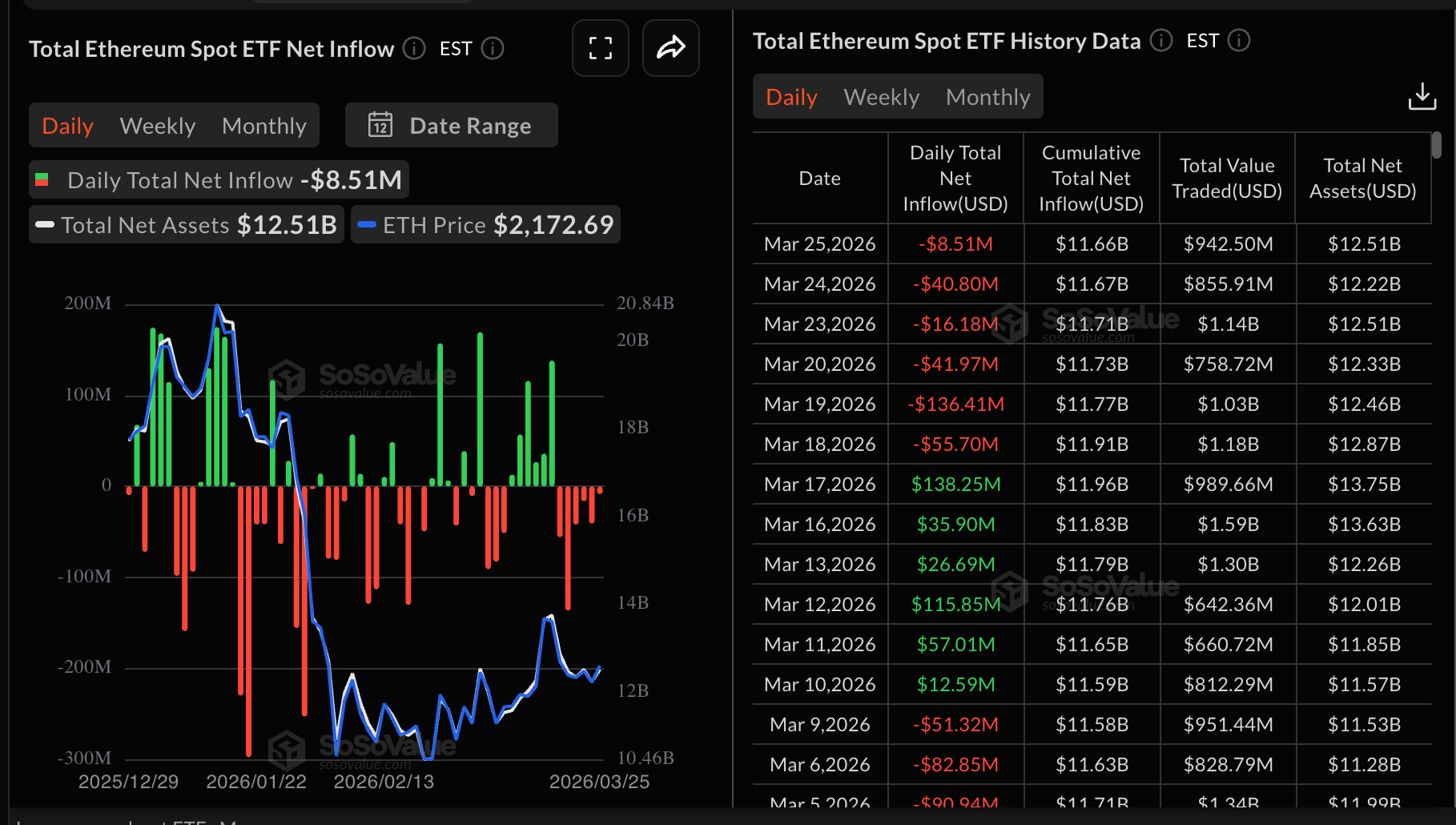Open the Date Range picker
Screen dimensions: 1456x825
pos(469,126)
